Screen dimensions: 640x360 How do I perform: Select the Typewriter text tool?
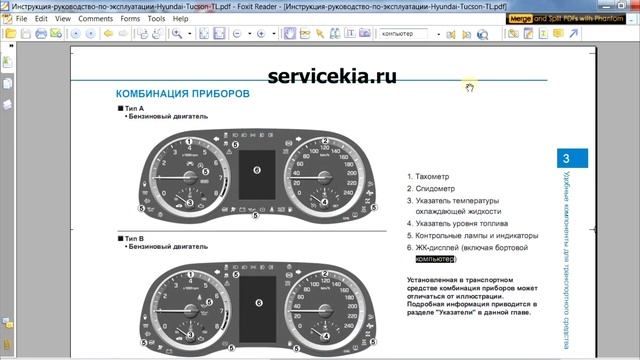pos(350,33)
